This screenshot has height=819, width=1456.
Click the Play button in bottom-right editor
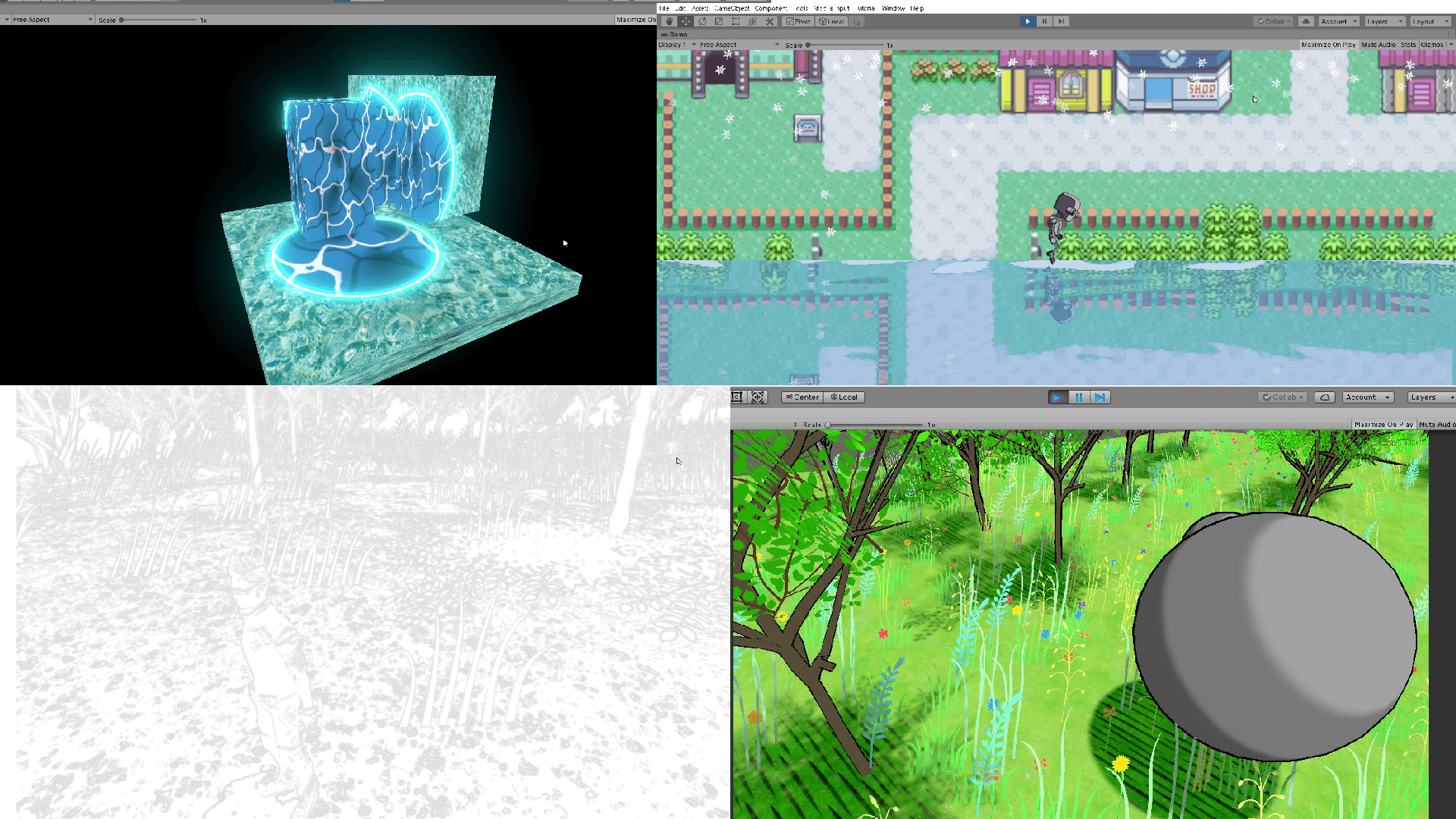(x=1057, y=397)
